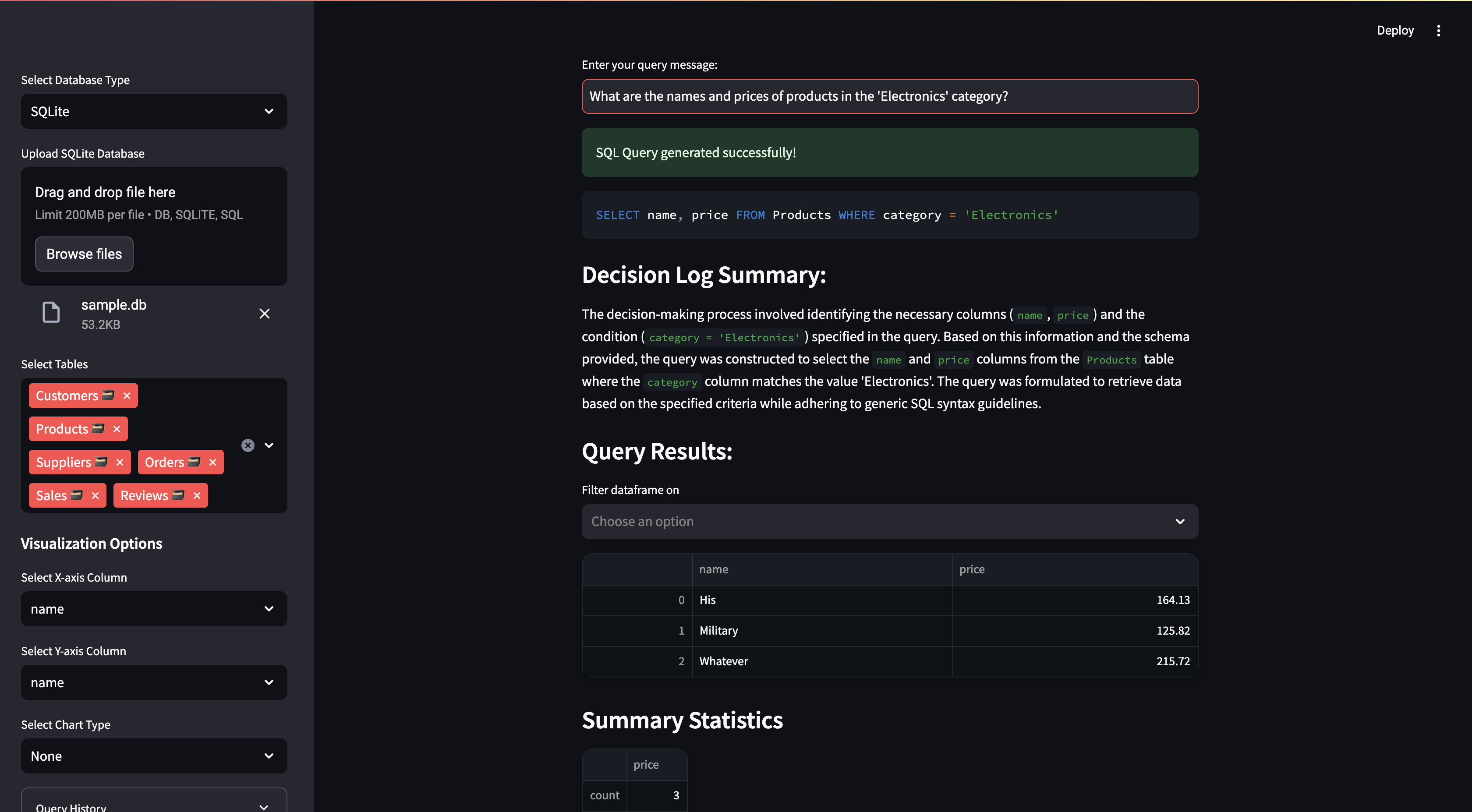The height and width of the screenshot is (812, 1472).
Task: Expand the Select Tables options chevron
Action: (x=269, y=445)
